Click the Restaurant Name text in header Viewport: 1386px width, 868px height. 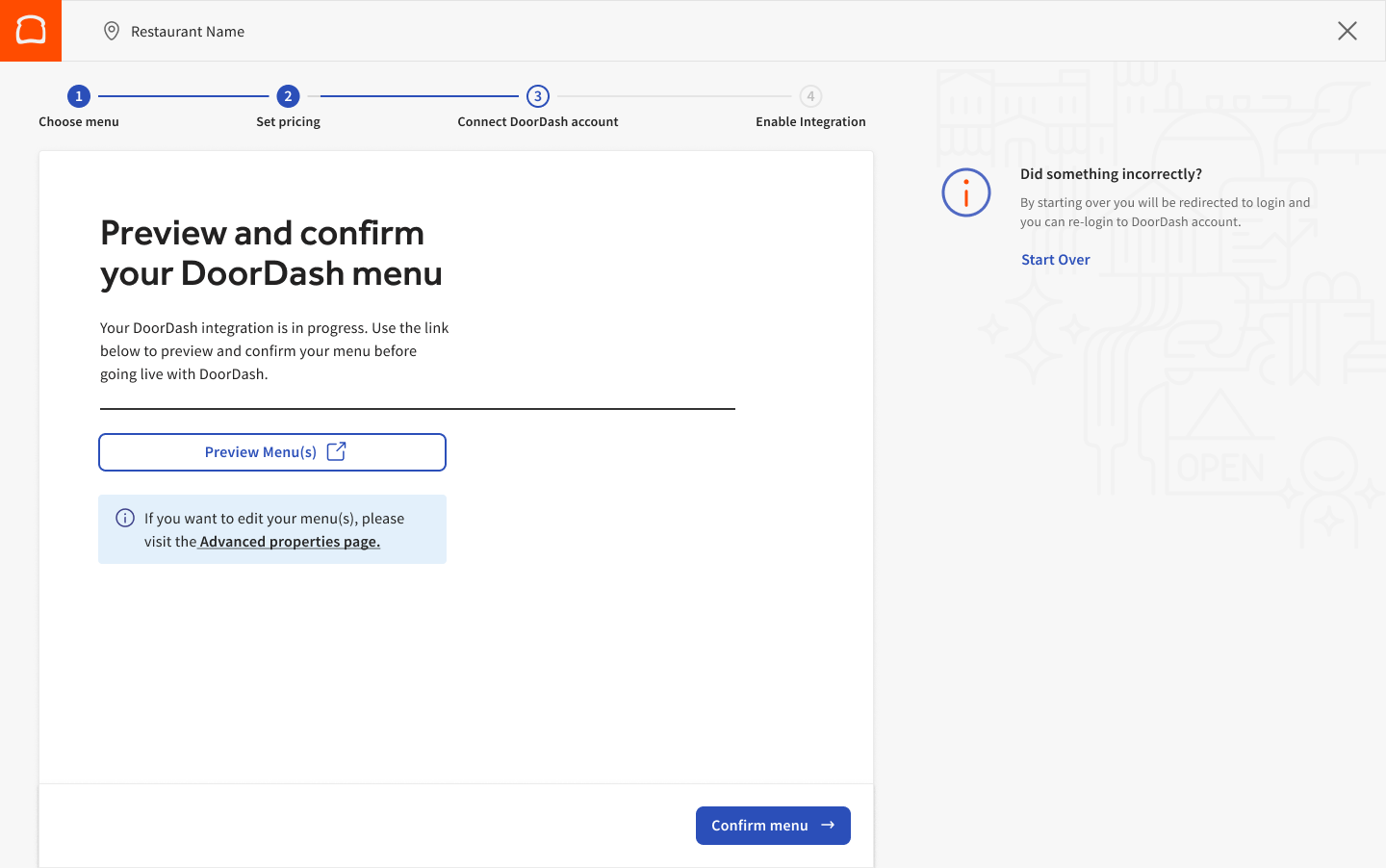(188, 32)
